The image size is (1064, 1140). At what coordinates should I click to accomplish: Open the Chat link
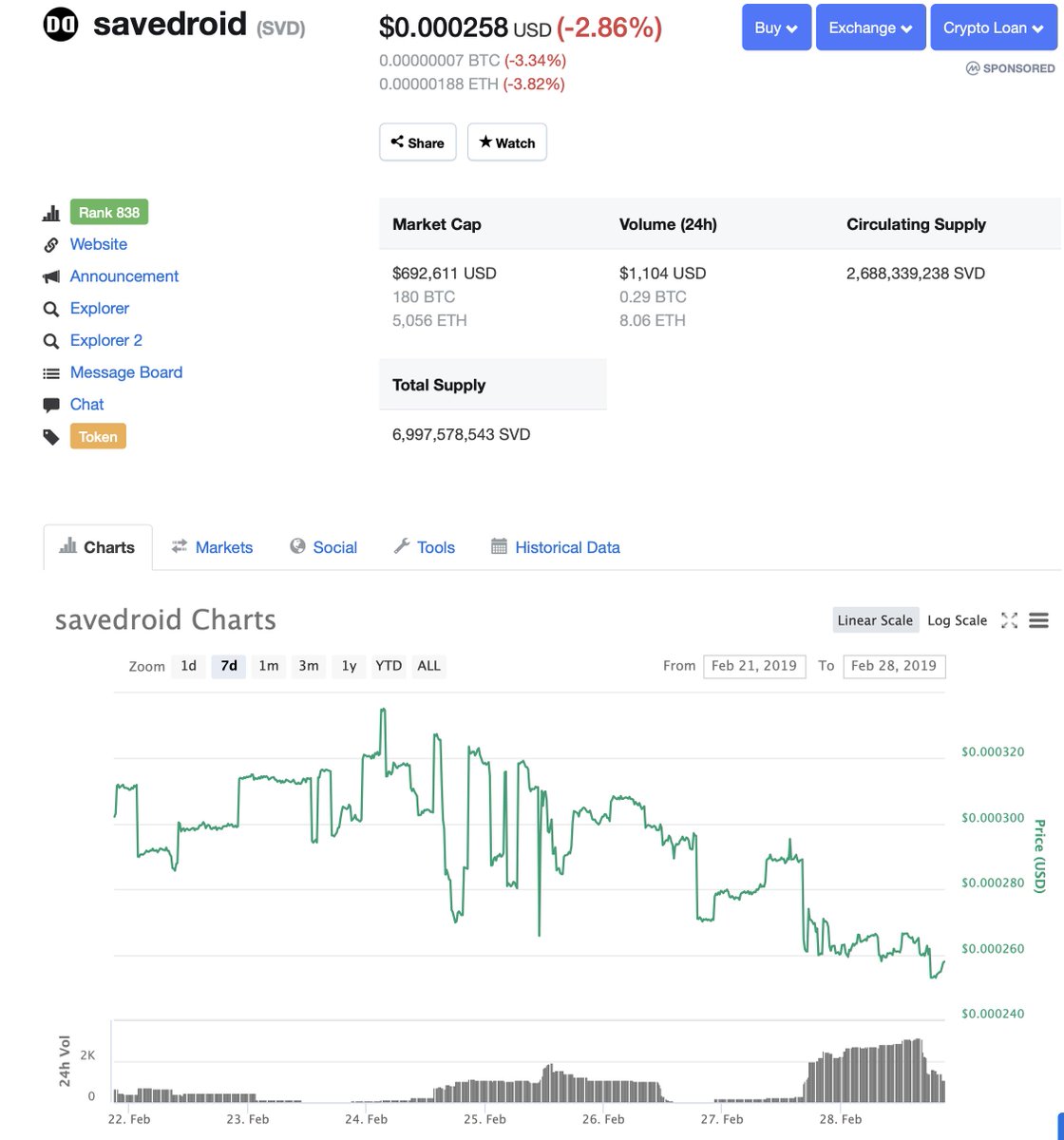coord(87,405)
